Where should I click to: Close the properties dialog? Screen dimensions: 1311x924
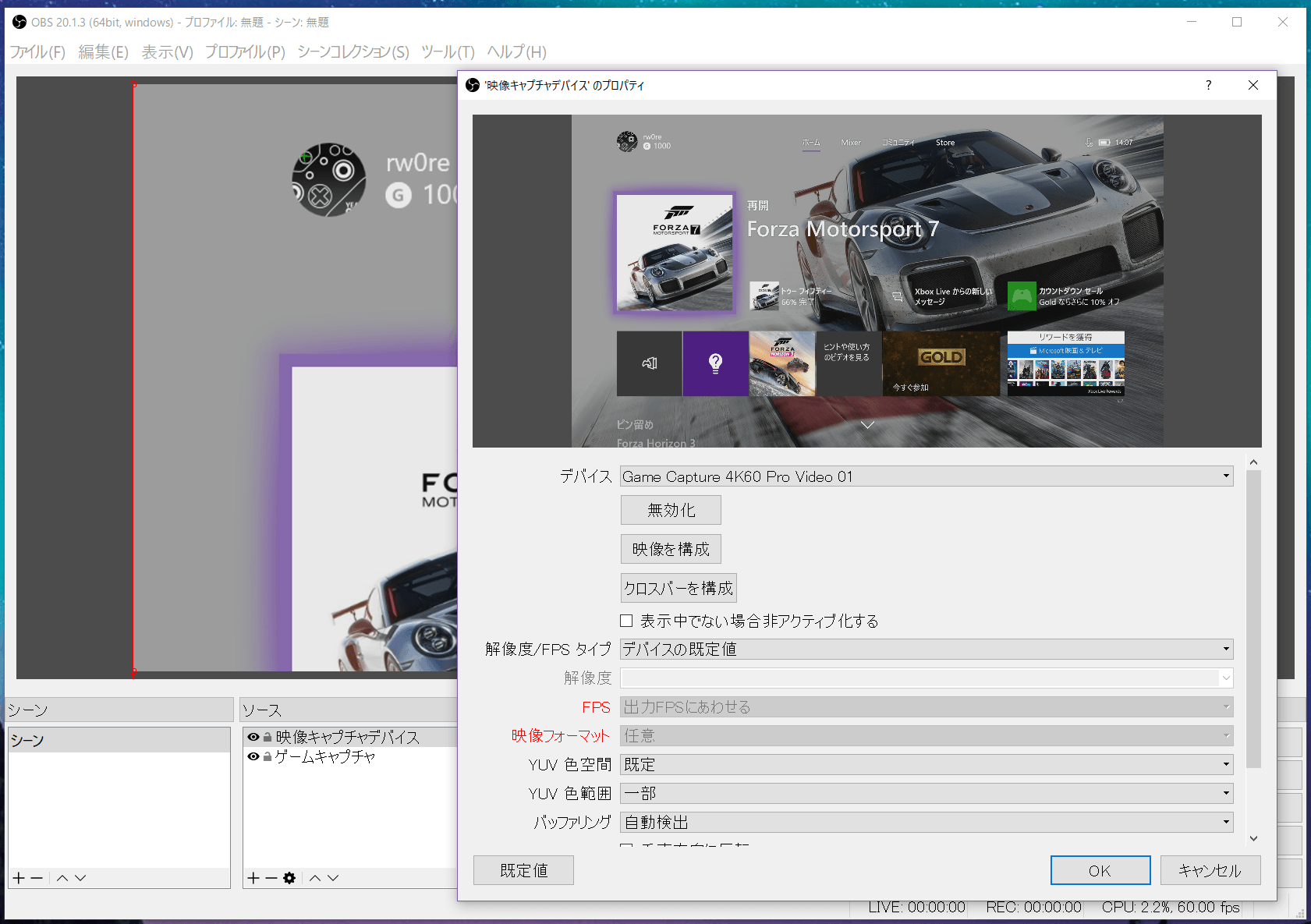[1253, 85]
